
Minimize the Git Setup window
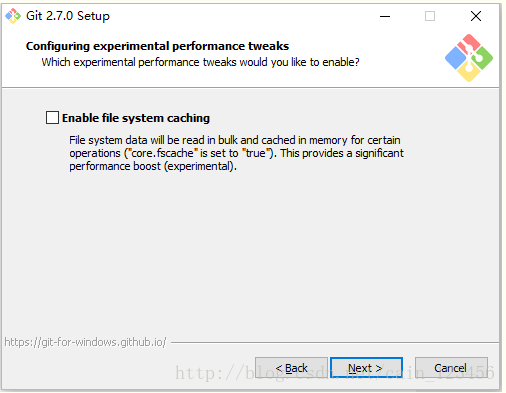(x=385, y=16)
